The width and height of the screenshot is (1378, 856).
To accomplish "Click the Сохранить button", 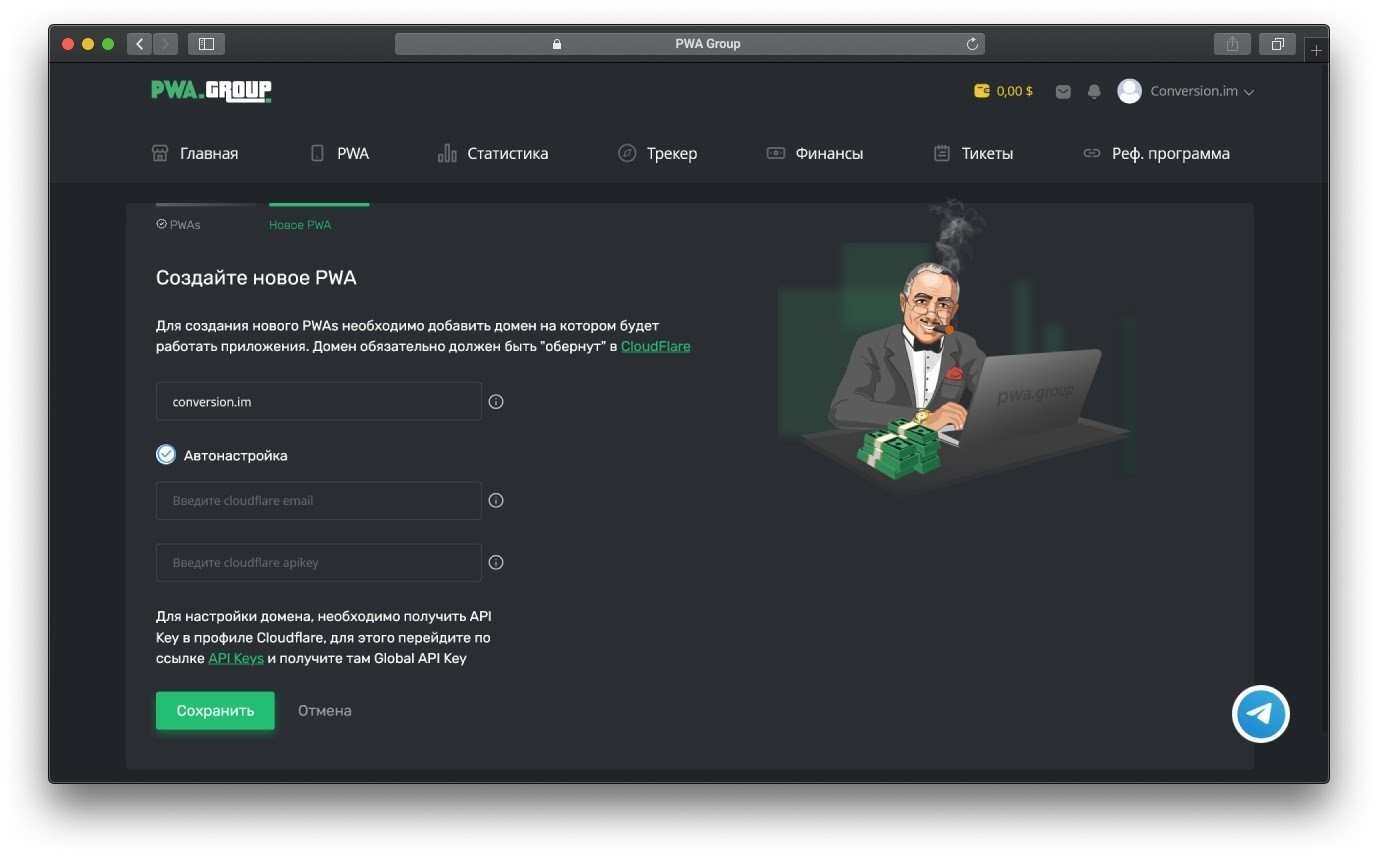I will [x=215, y=711].
